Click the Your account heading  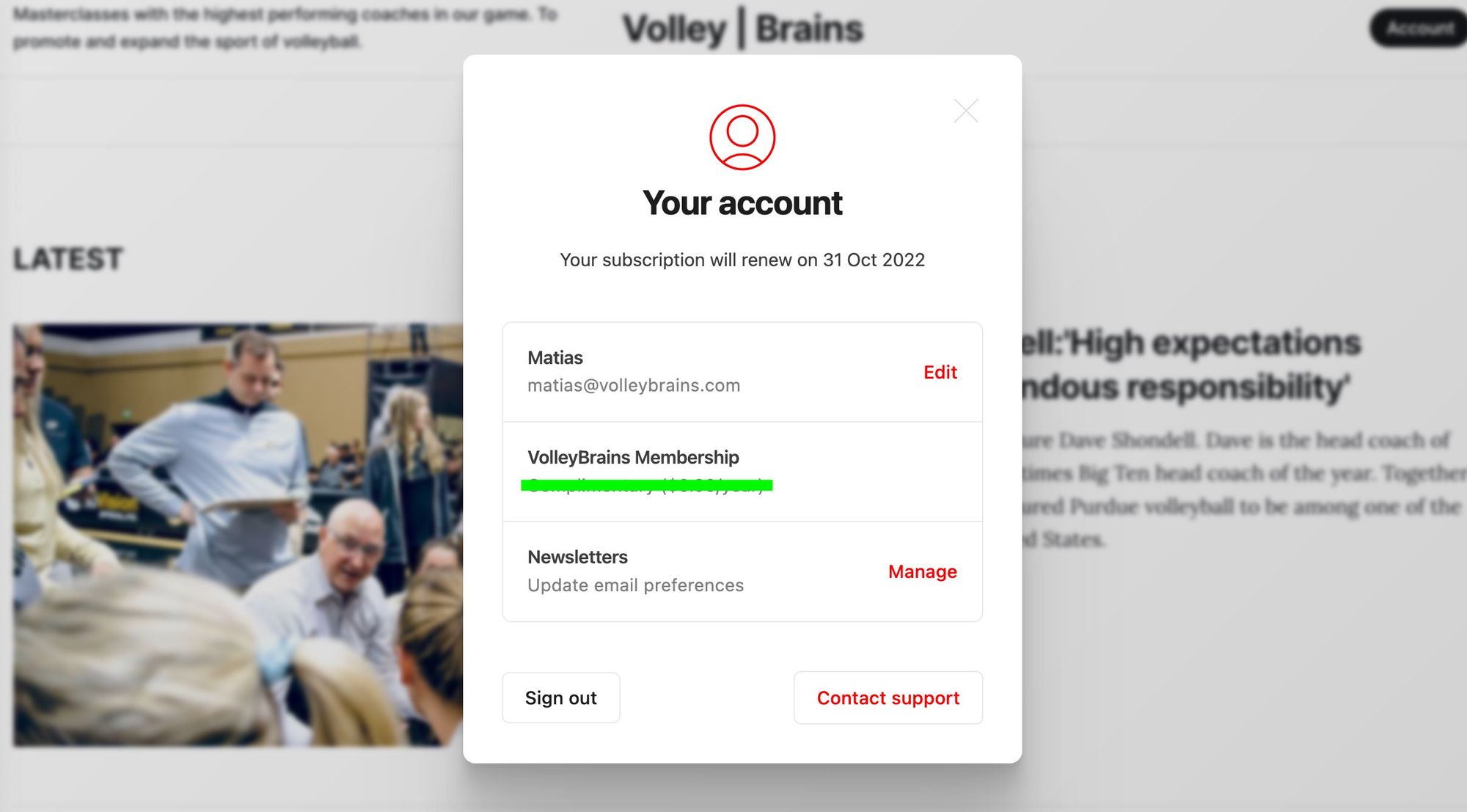tap(742, 203)
